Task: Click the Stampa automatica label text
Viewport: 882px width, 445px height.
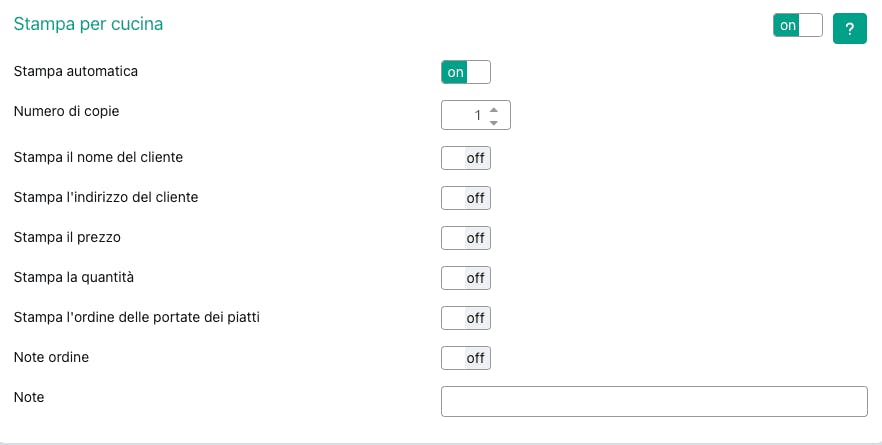Action: point(76,72)
